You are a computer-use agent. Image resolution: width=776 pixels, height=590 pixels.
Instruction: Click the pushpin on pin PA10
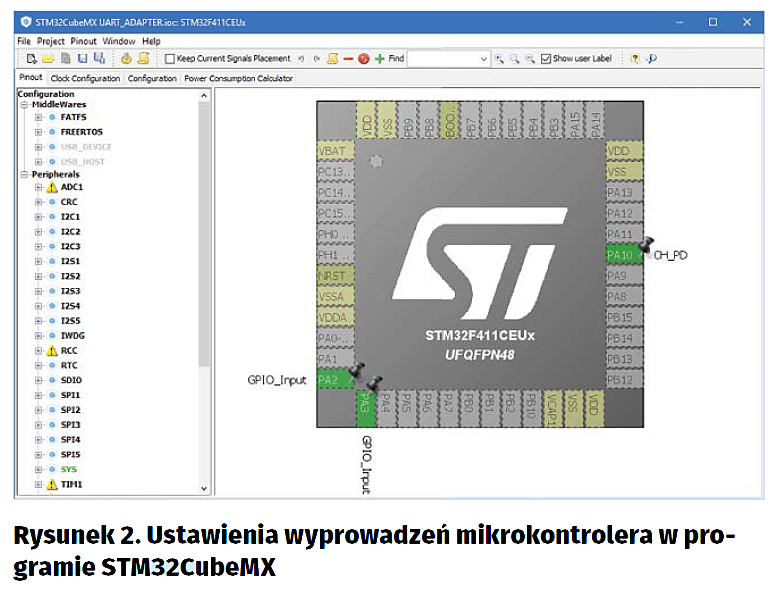[x=646, y=243]
